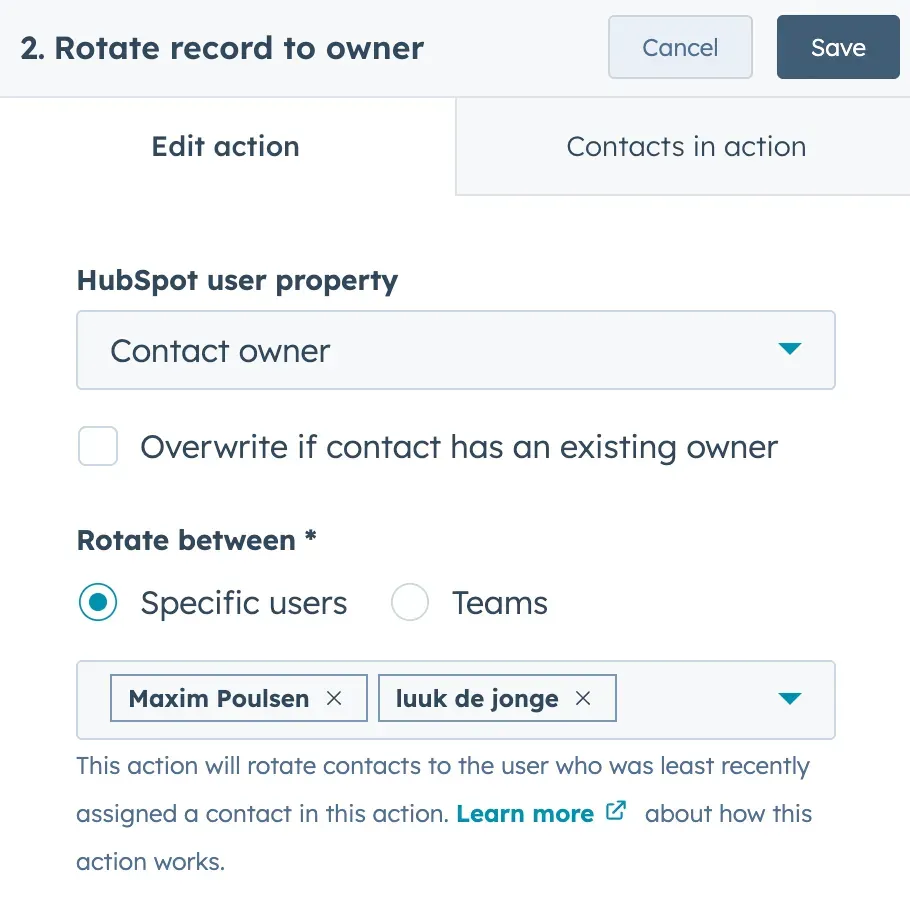Remove Maxim Poulsen using the × icon
This screenshot has width=910, height=922.
pos(334,698)
